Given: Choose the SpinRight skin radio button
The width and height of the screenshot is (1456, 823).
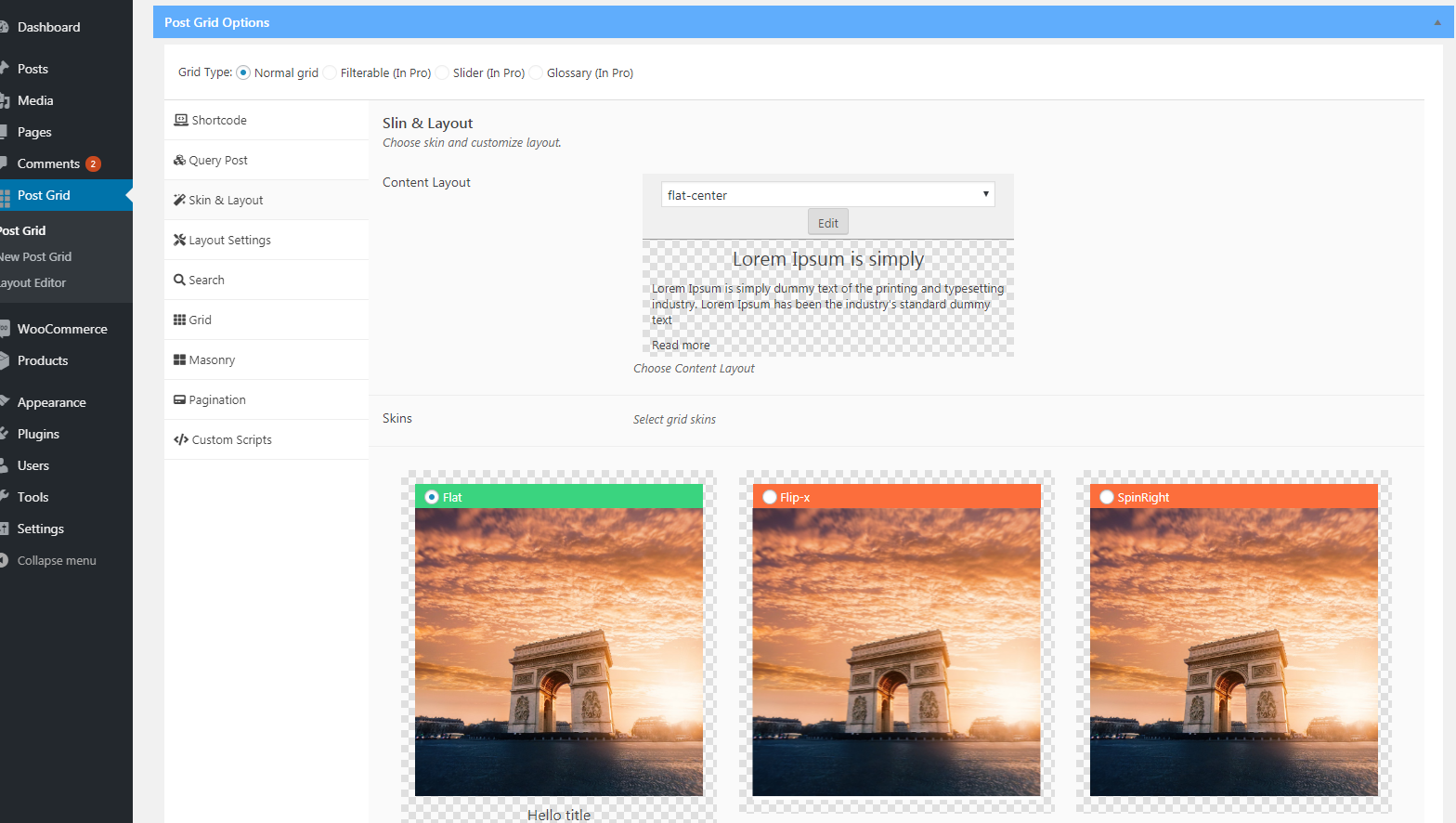Looking at the screenshot, I should [1106, 497].
